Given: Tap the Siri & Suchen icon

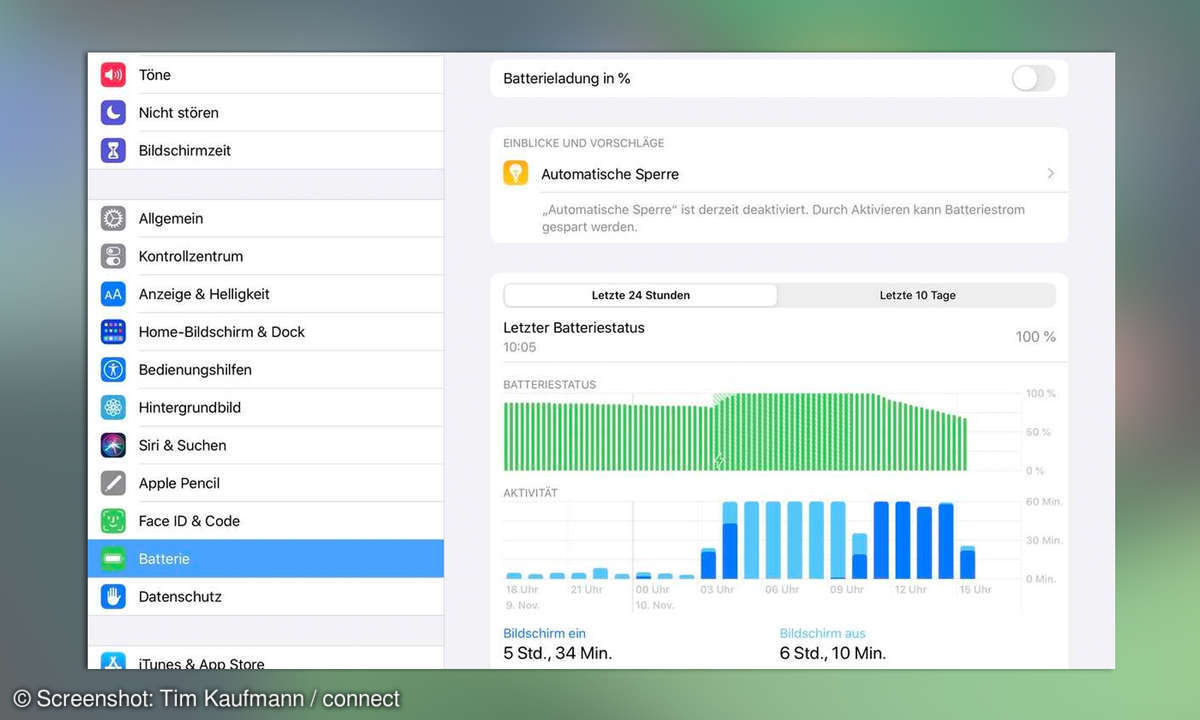Looking at the screenshot, I should click(113, 445).
